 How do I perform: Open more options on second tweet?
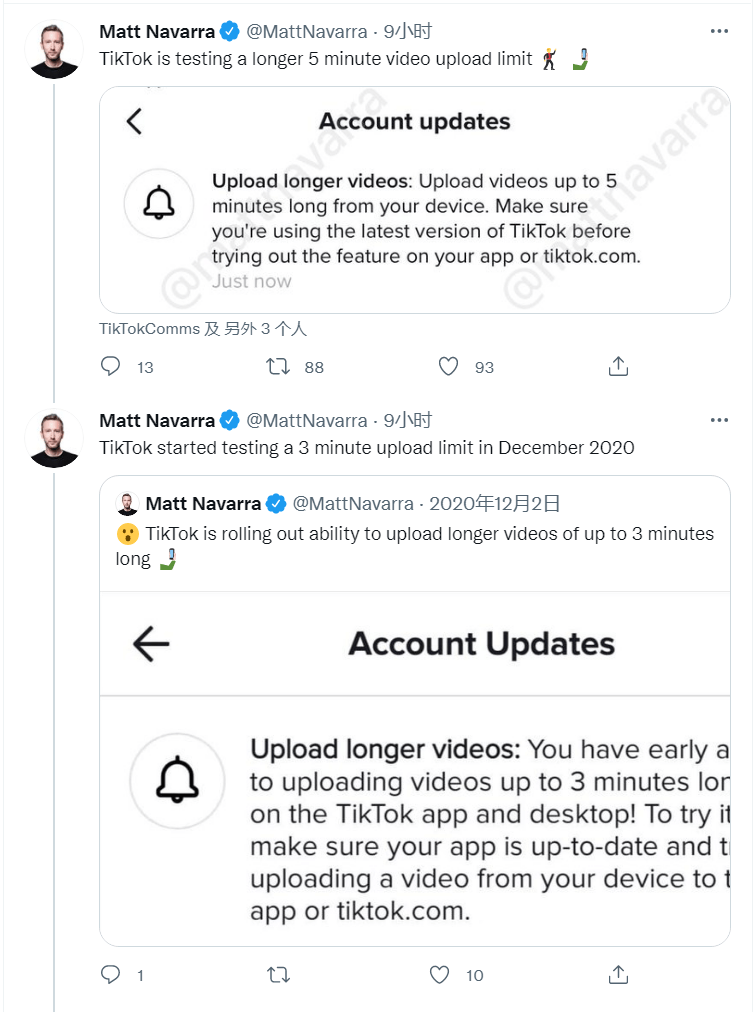coord(719,420)
